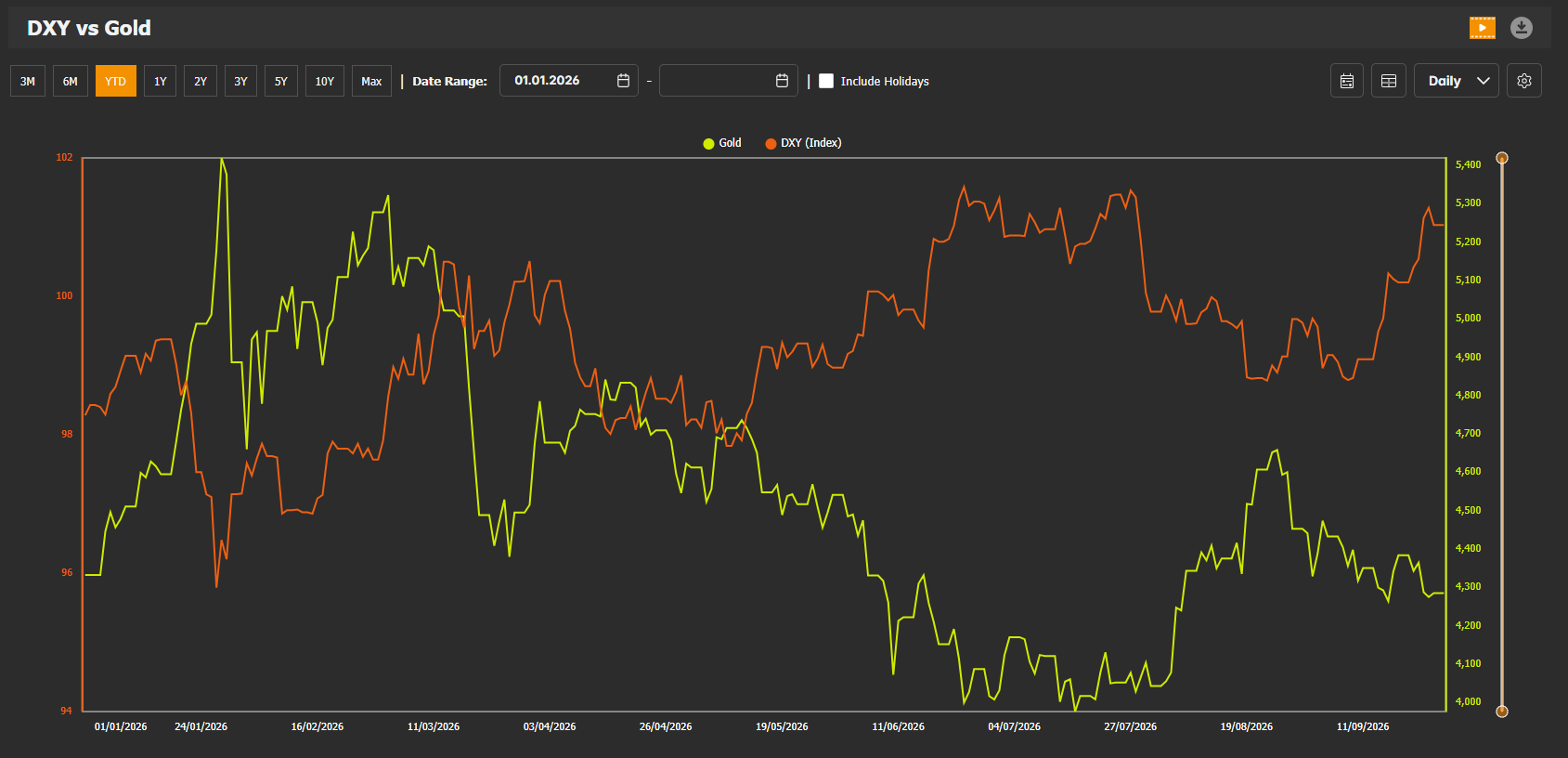Select the 1Y time range

click(x=160, y=81)
